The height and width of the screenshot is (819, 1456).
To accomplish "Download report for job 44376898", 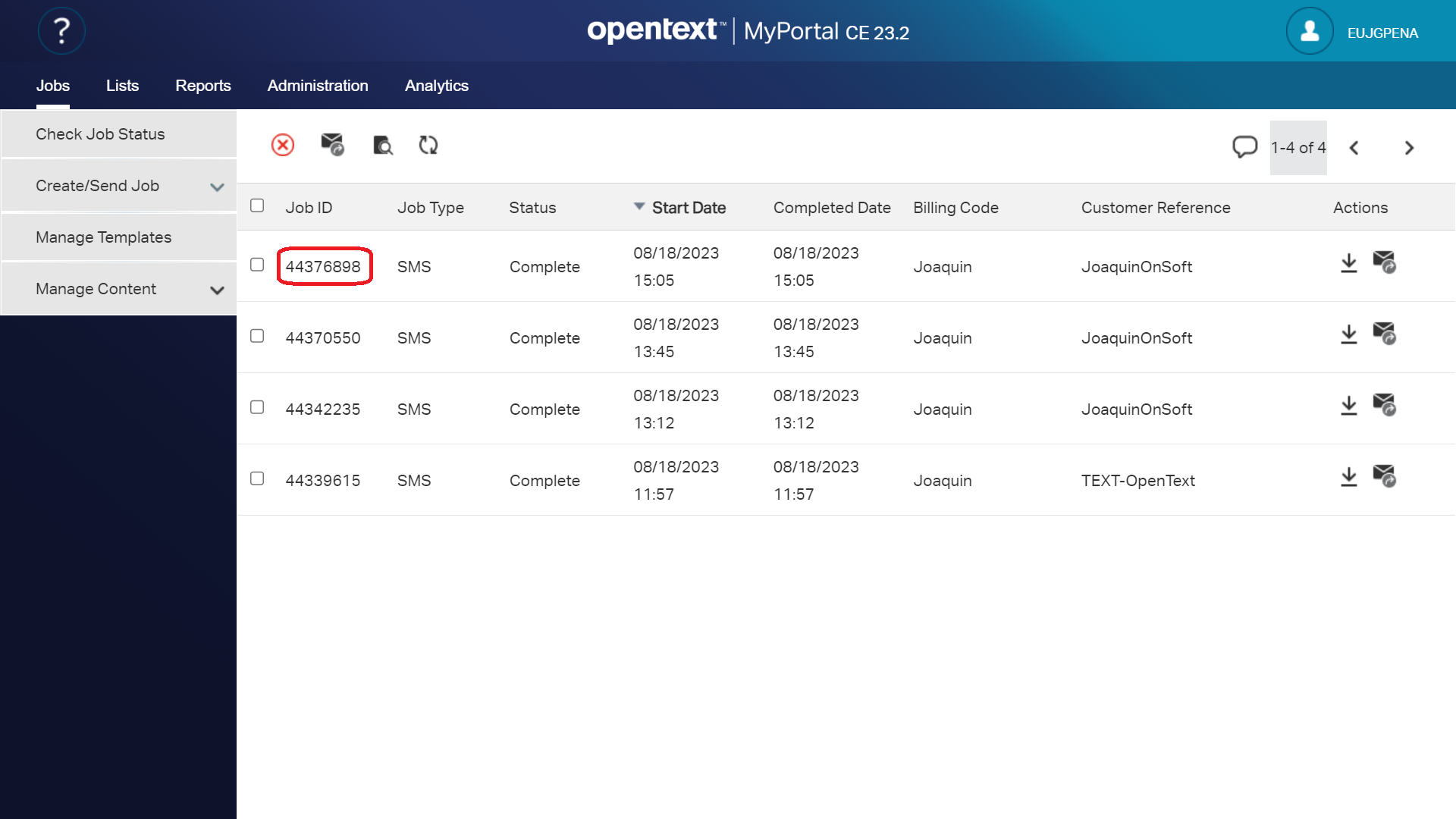I will (x=1348, y=263).
